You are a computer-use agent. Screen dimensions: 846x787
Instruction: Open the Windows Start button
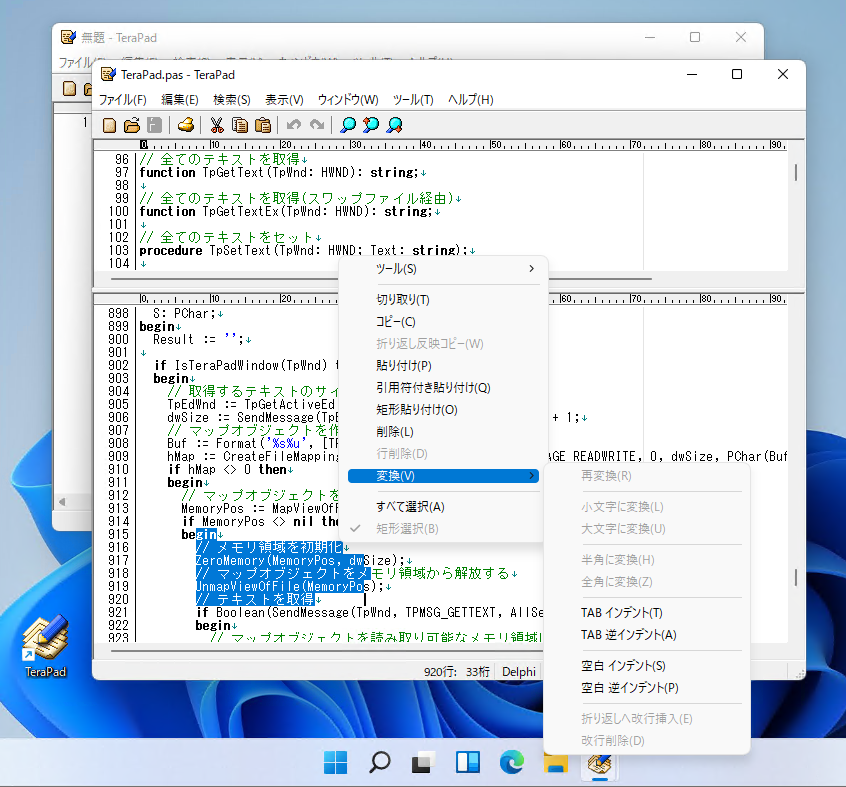[336, 763]
